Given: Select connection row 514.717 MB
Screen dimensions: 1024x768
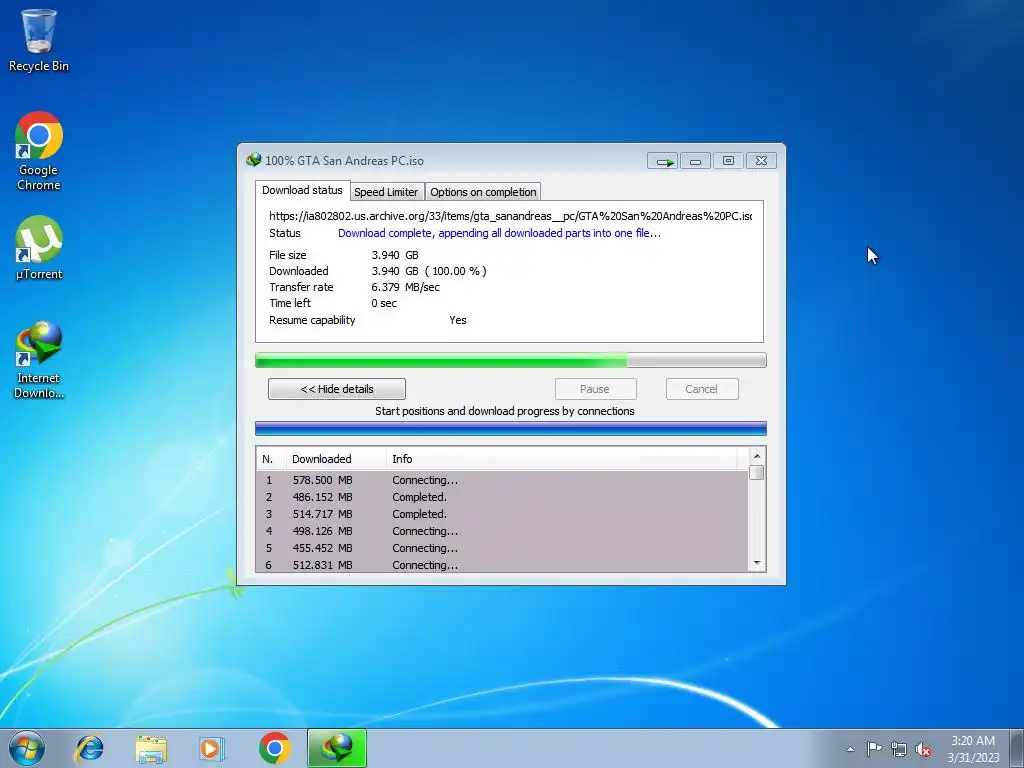Looking at the screenshot, I should [502, 514].
